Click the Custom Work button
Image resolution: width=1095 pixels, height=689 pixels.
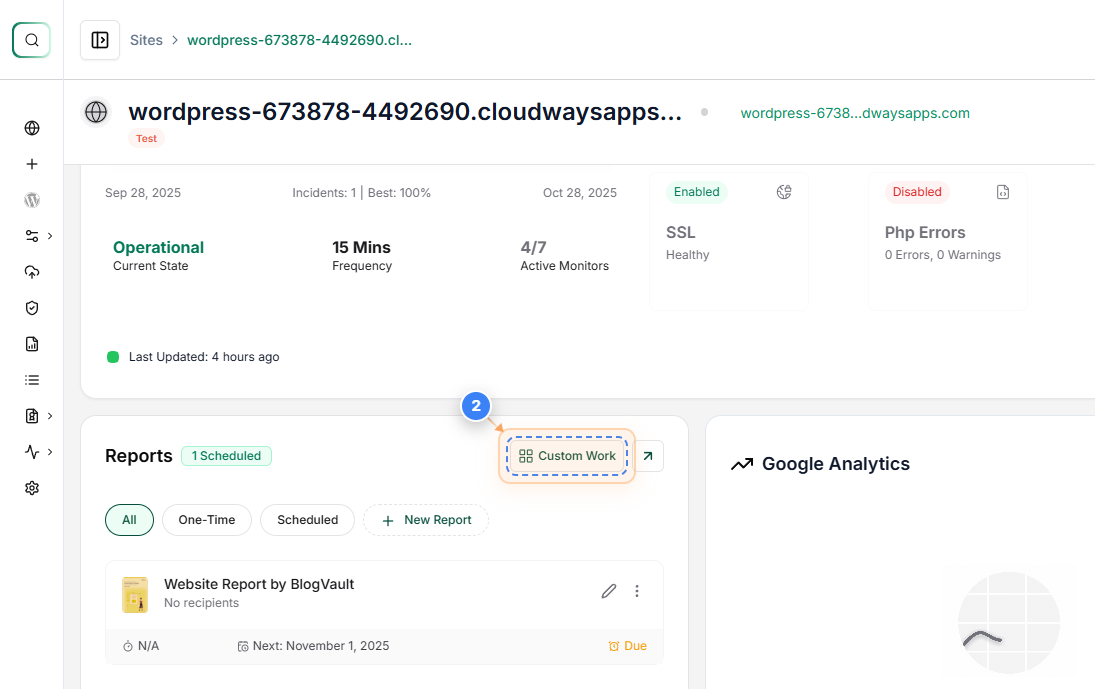[567, 456]
